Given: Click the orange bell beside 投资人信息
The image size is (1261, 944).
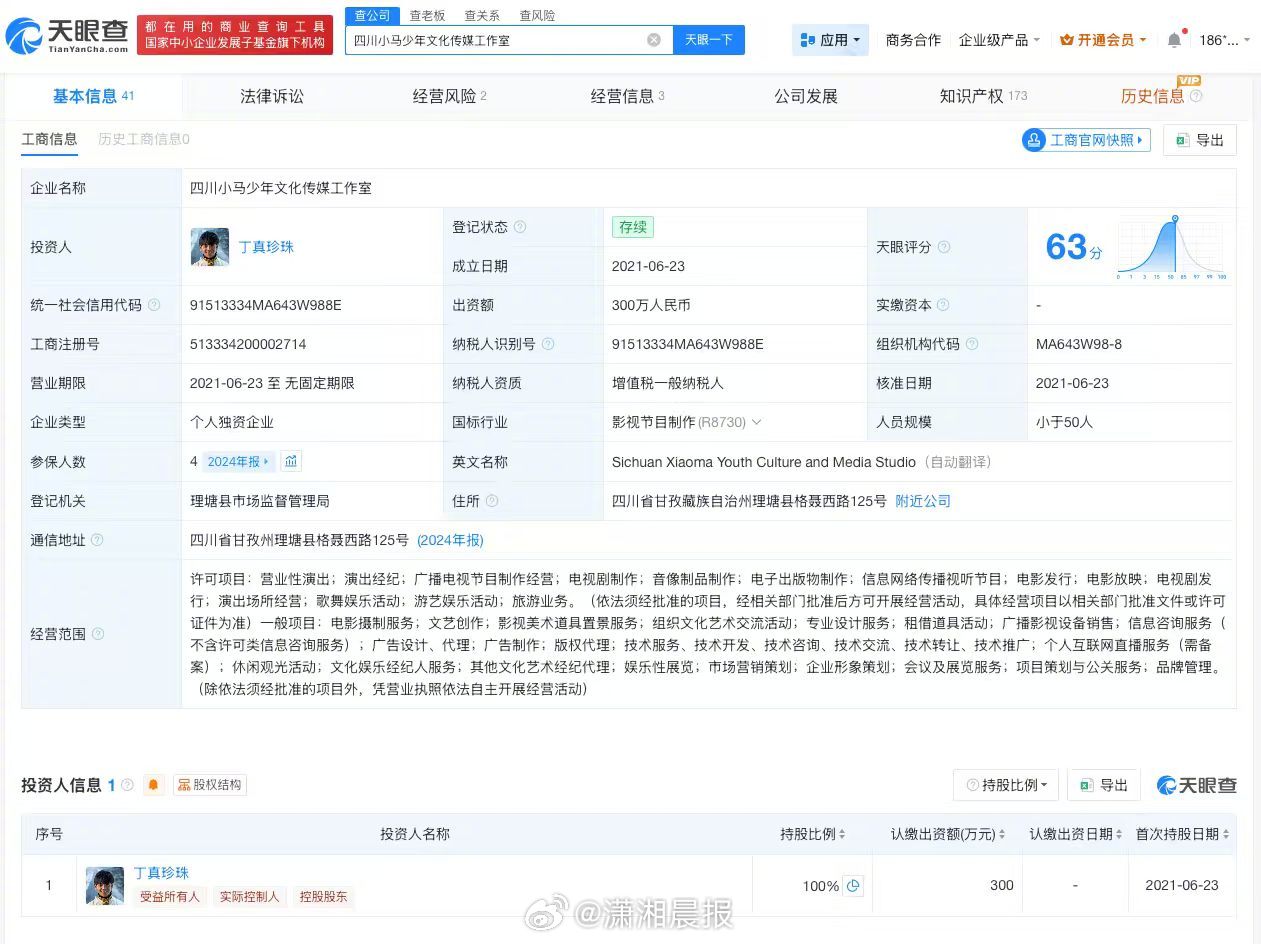Looking at the screenshot, I should [x=152, y=785].
